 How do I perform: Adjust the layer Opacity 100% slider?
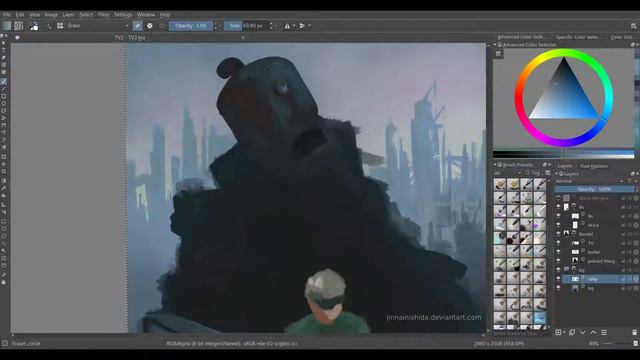pyautogui.click(x=594, y=189)
